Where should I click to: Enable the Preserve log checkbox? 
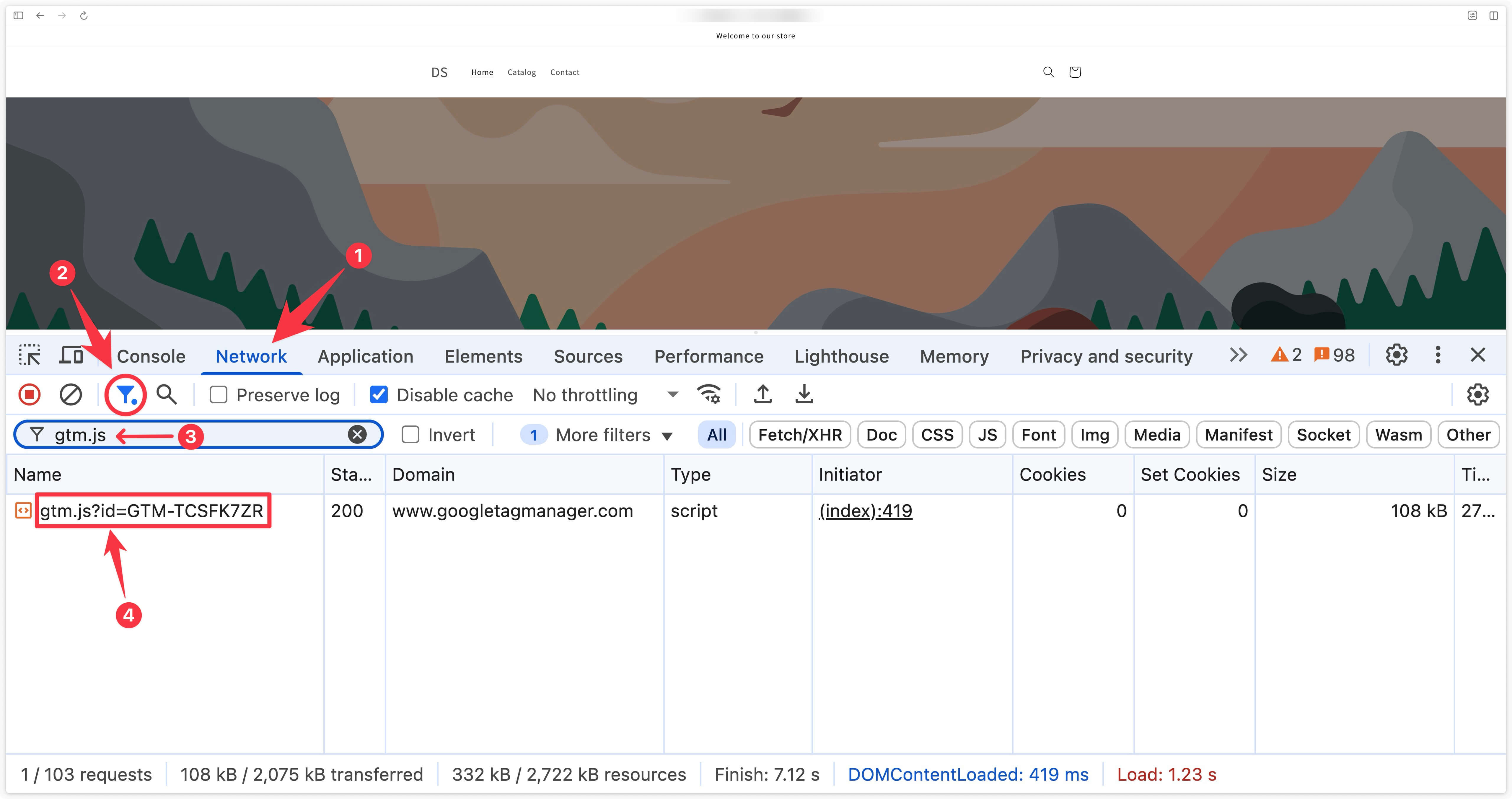click(x=218, y=394)
